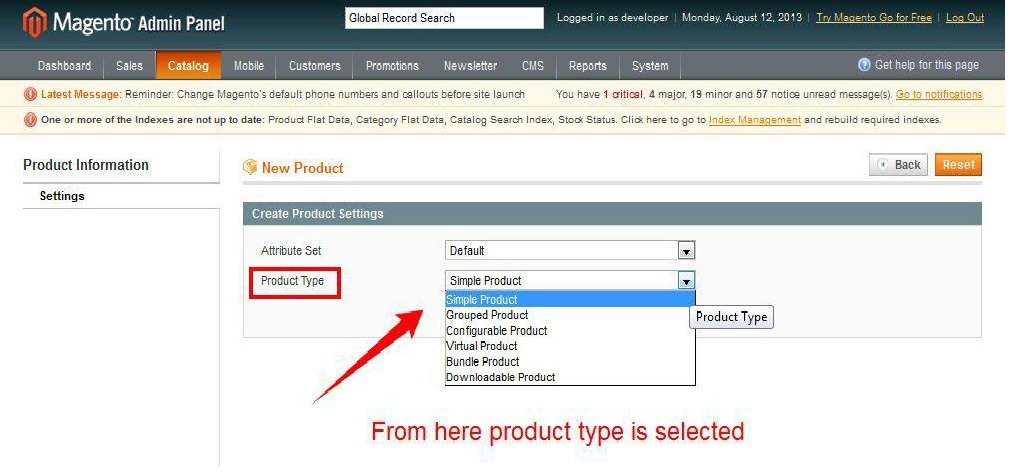Focus the Global Record Search field
The width and height of the screenshot is (1015, 472).
coord(444,18)
